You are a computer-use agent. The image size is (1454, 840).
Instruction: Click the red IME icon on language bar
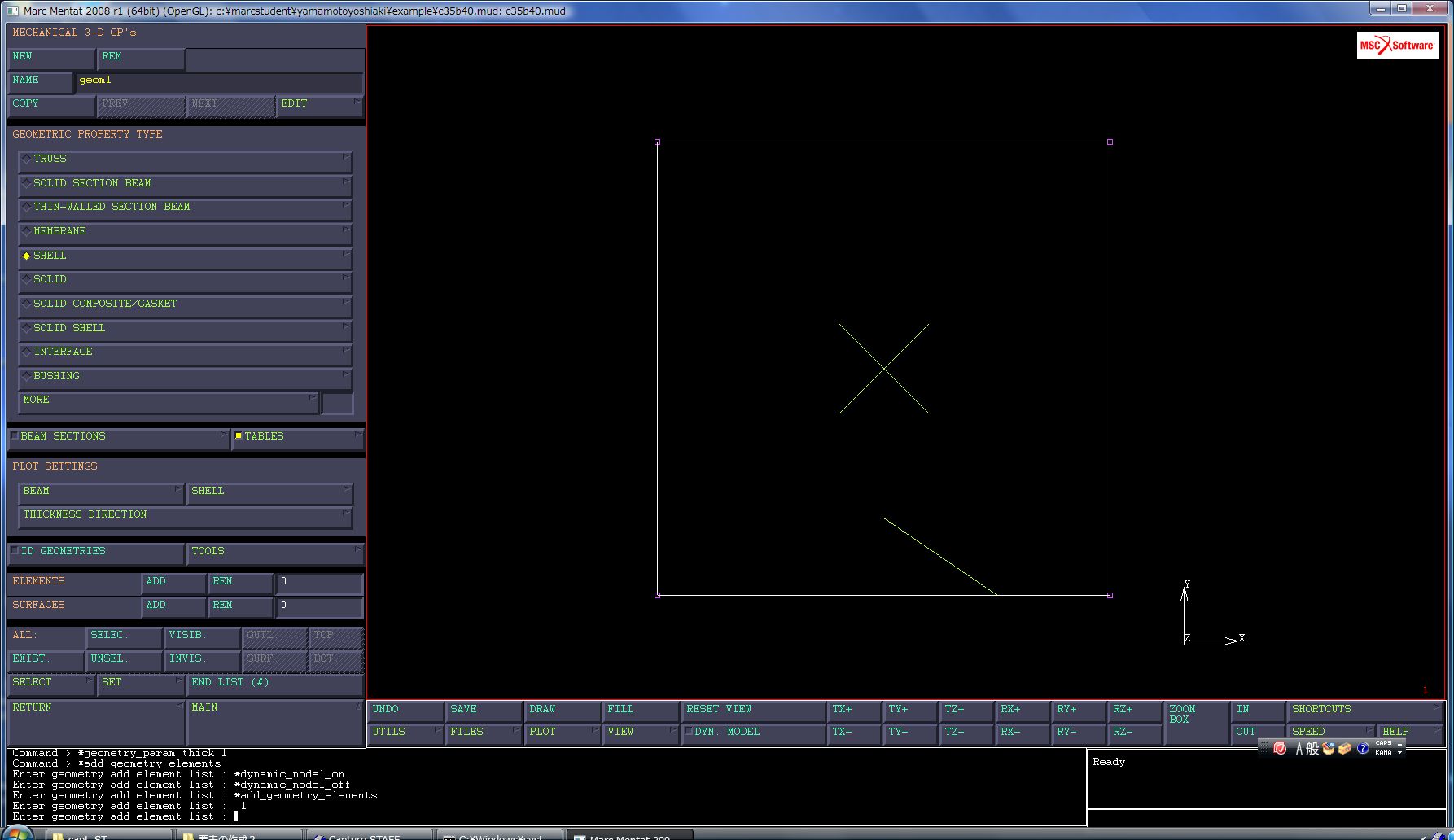coord(1280,748)
